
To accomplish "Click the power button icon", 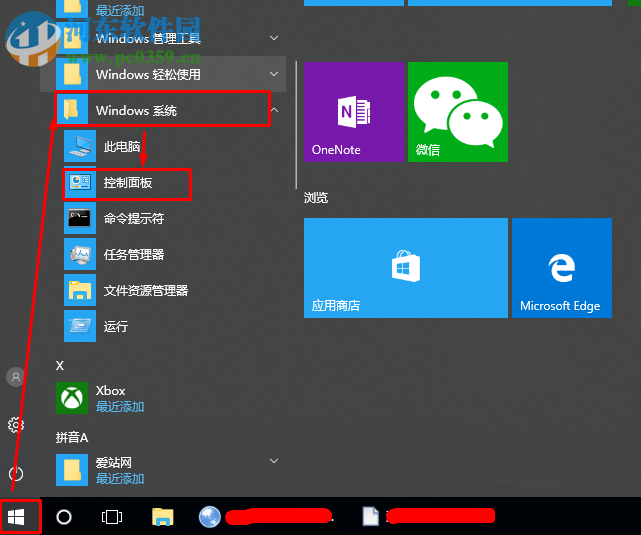I will pos(16,473).
